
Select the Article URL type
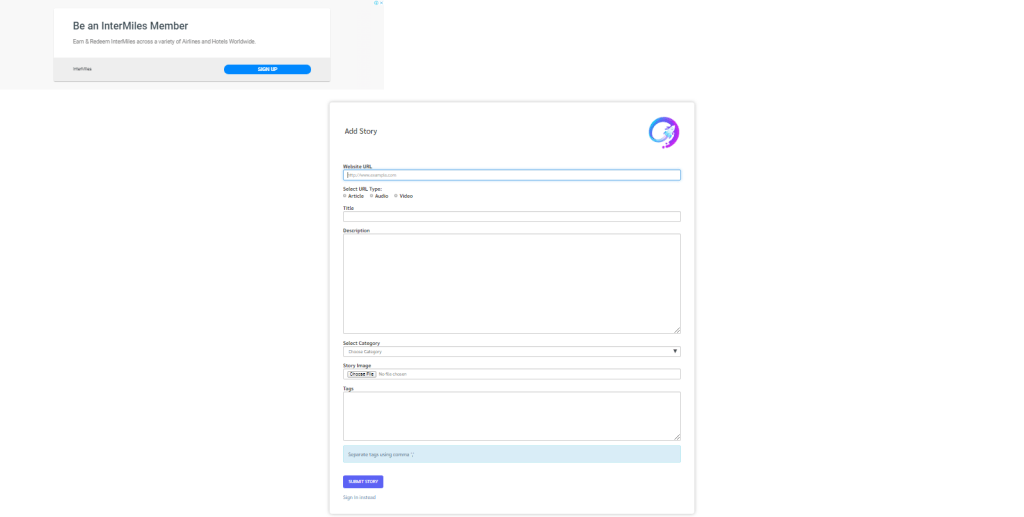pos(345,196)
